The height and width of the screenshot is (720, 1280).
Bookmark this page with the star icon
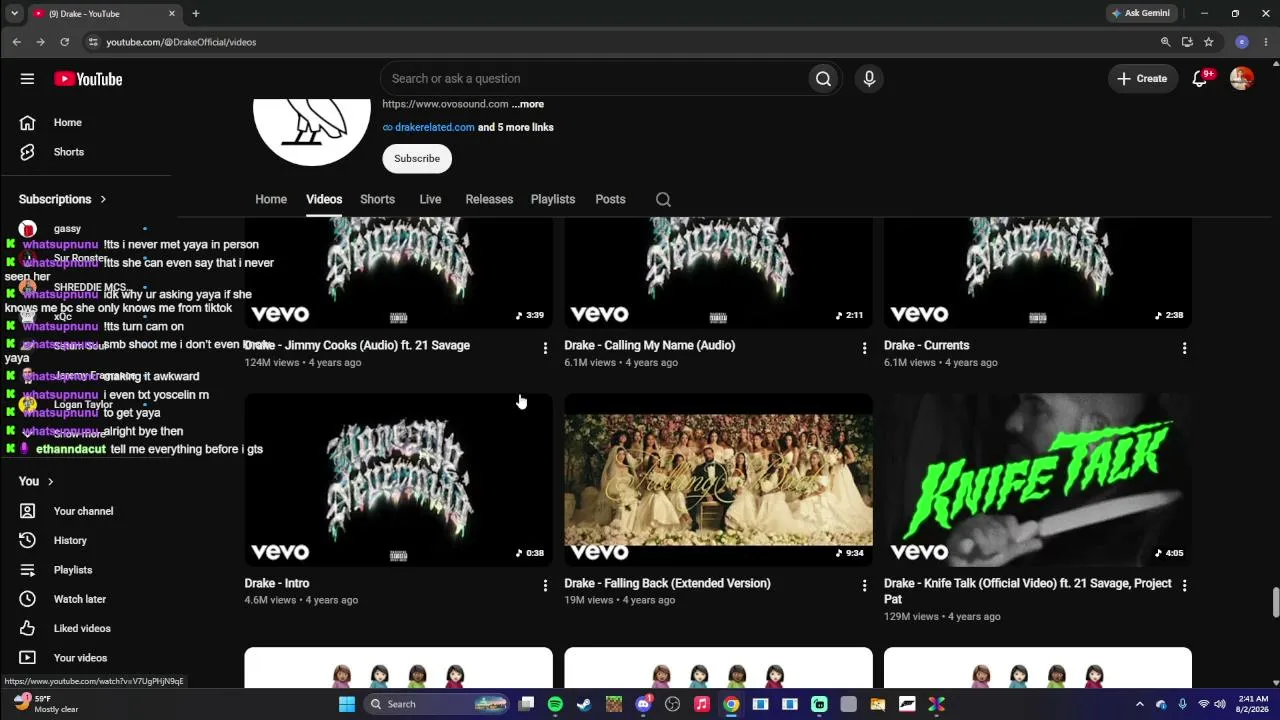click(x=1209, y=42)
